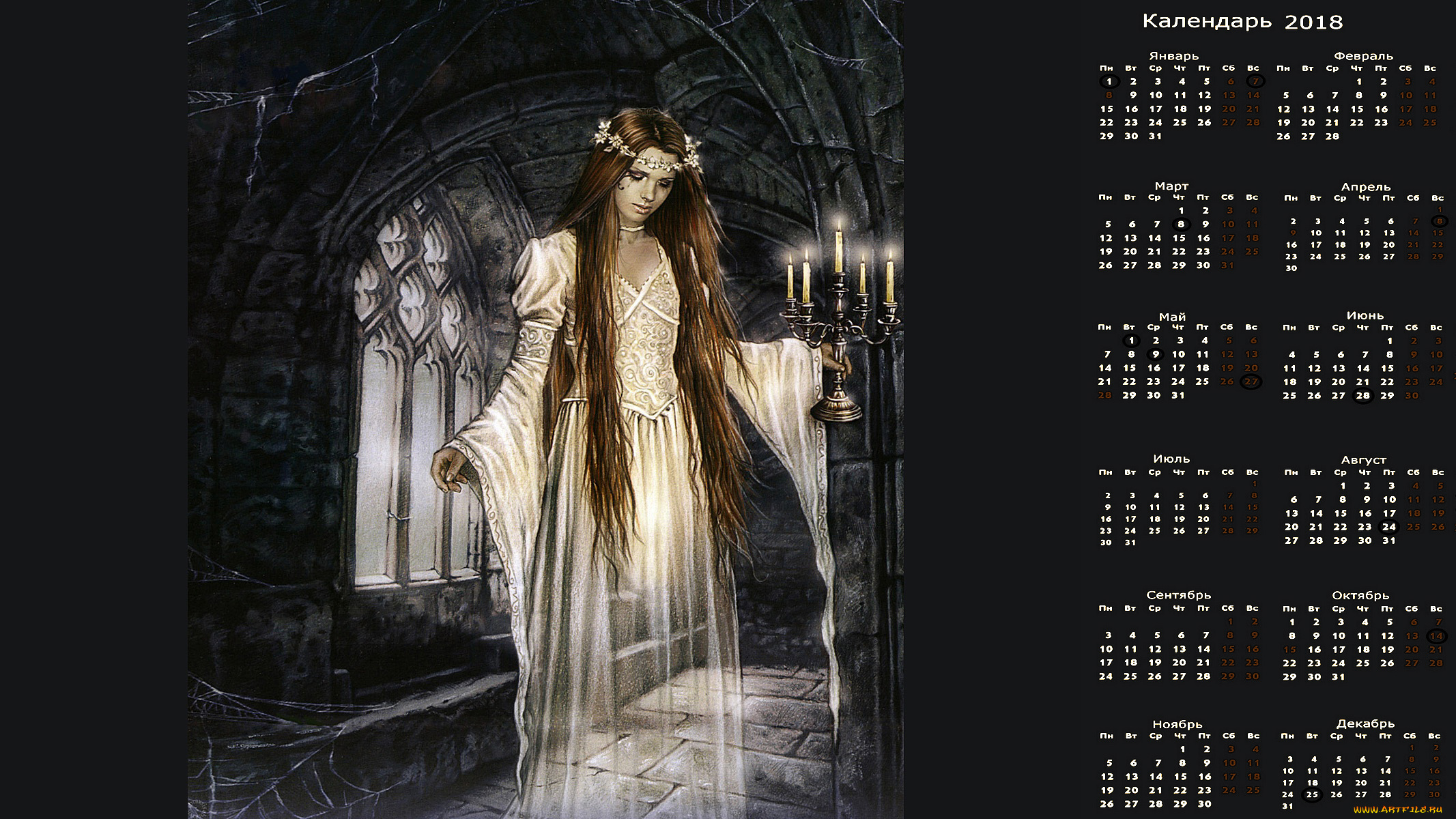Click the 'Календарь 2018' title text
Screen dimensions: 1456x819
tap(1242, 22)
